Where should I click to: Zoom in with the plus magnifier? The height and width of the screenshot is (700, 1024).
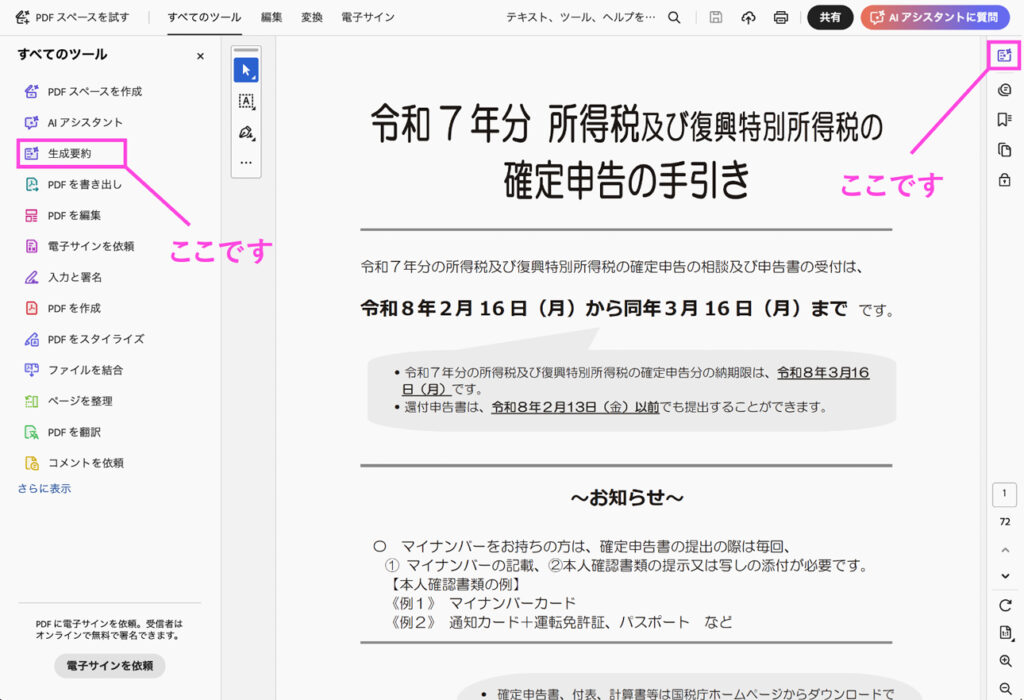click(x=1005, y=661)
